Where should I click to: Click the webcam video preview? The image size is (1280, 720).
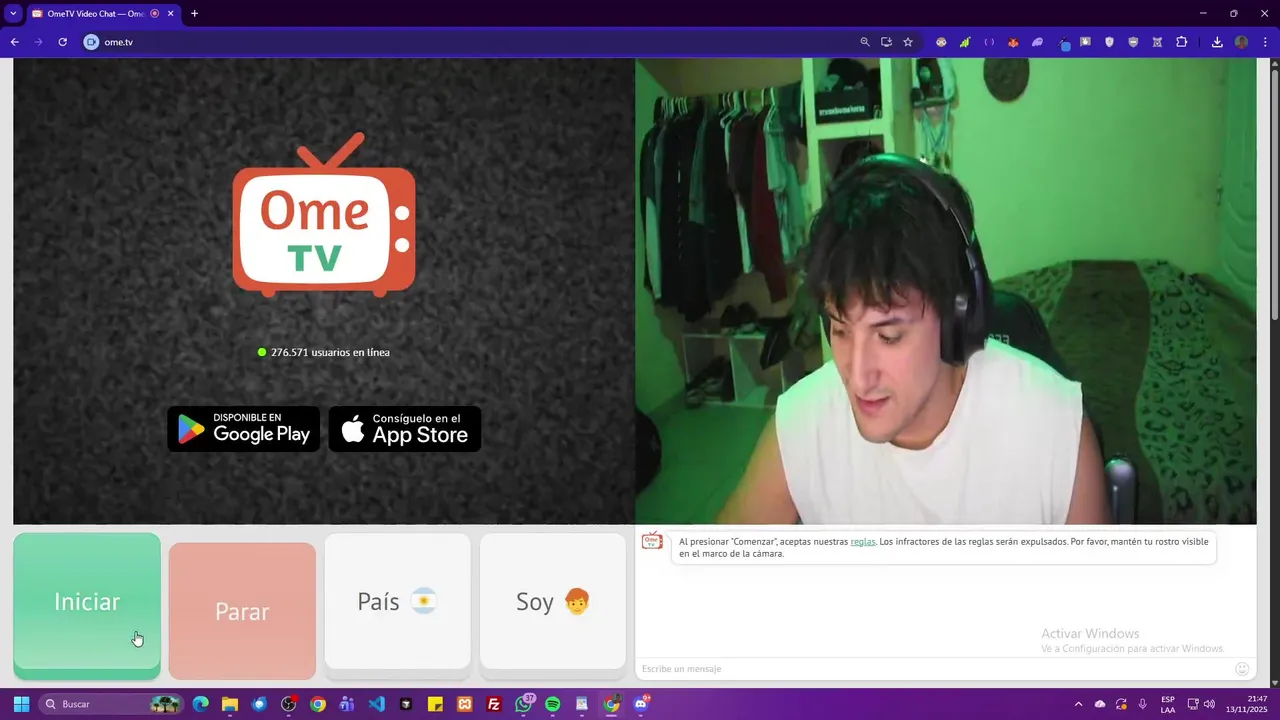click(x=945, y=291)
